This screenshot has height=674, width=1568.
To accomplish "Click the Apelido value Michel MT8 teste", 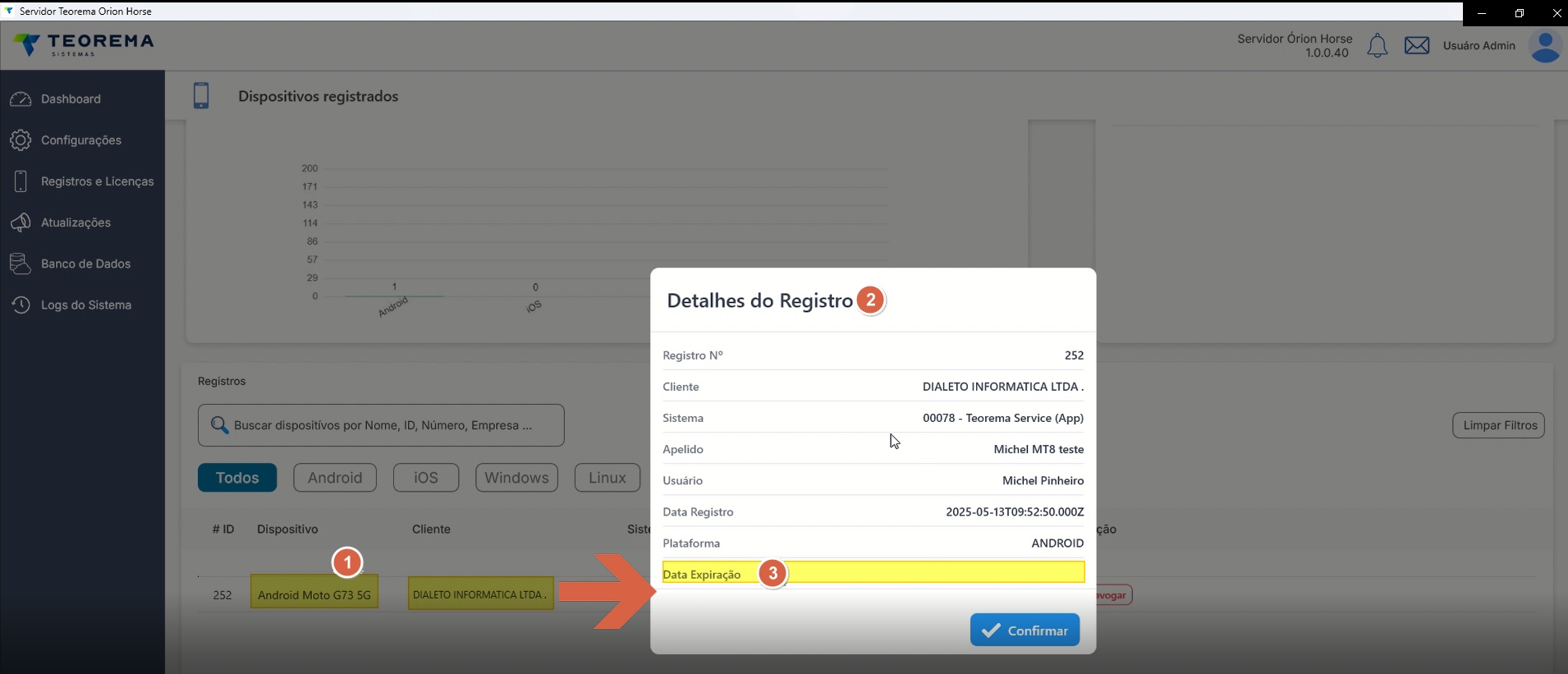I will coord(1038,449).
